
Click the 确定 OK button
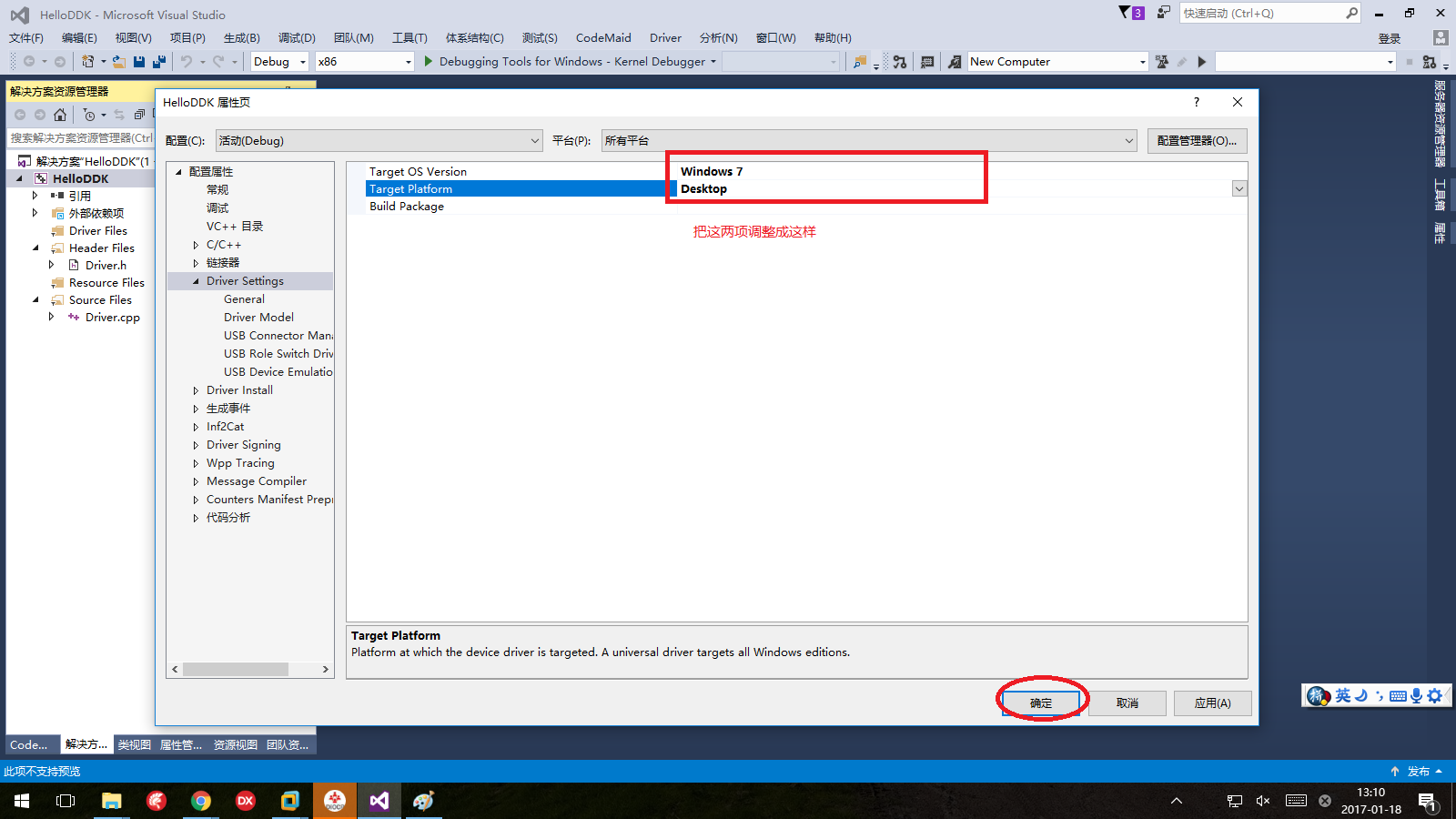pyautogui.click(x=1041, y=703)
